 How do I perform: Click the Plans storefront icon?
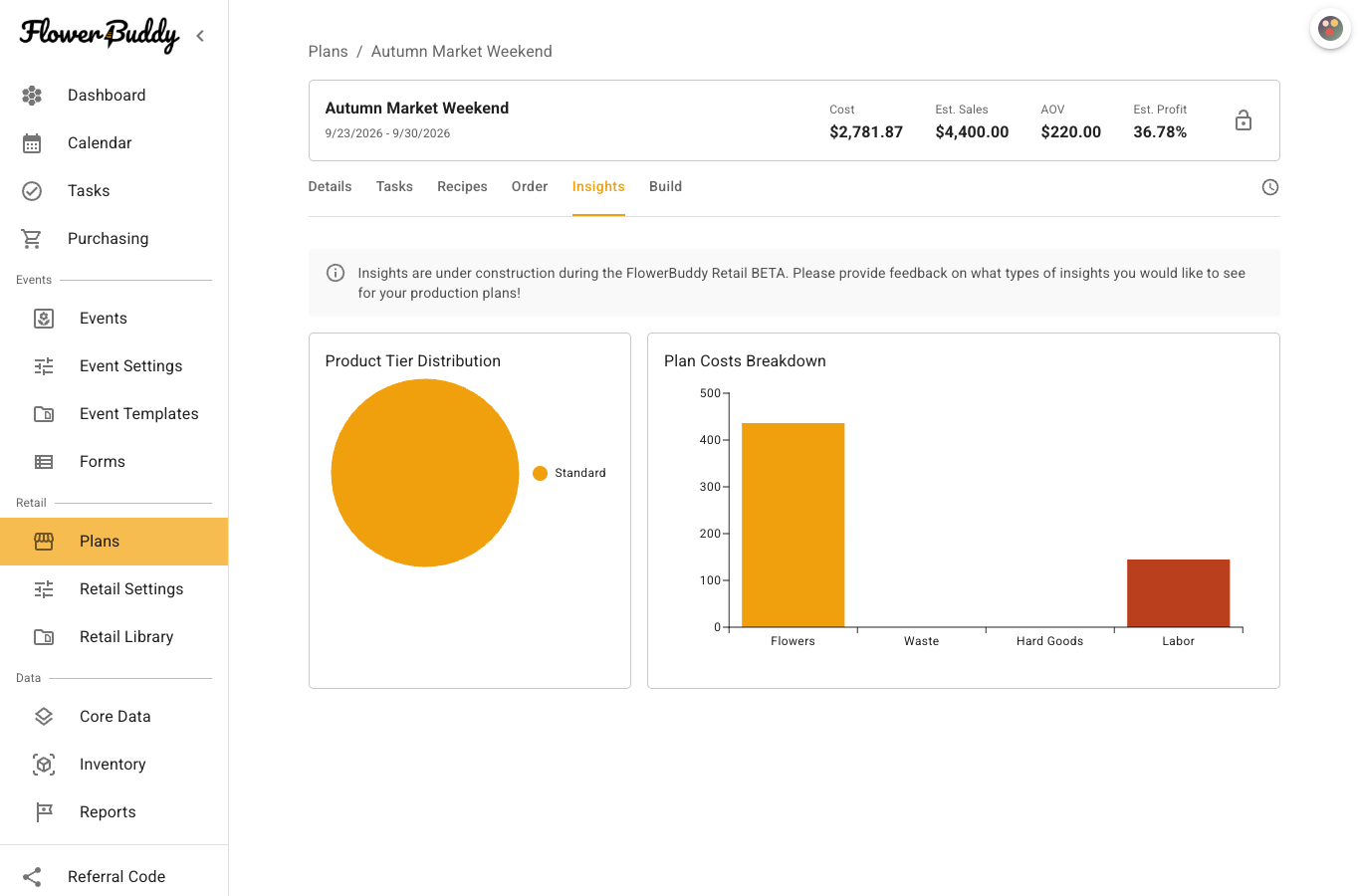(44, 542)
